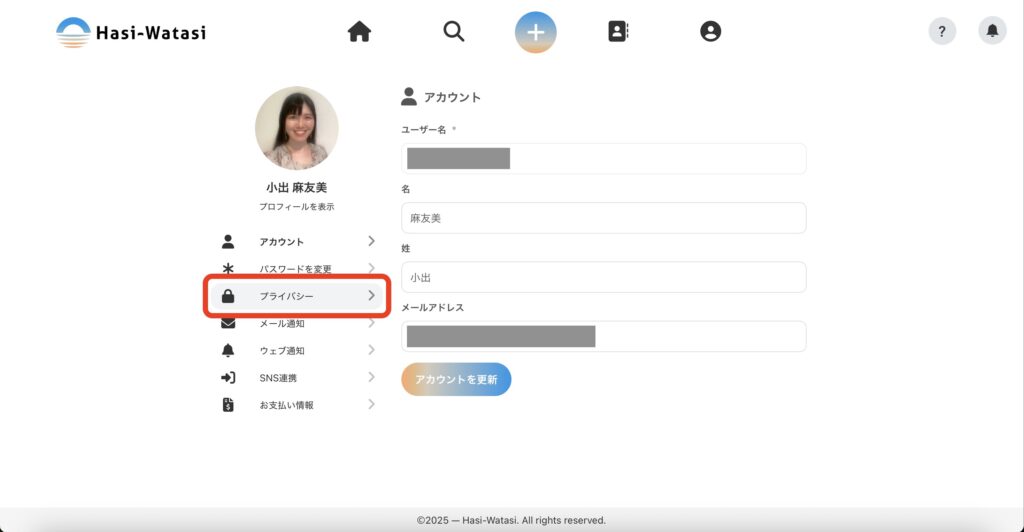
Task: Open notifications via top-right bell icon
Action: [x=992, y=32]
